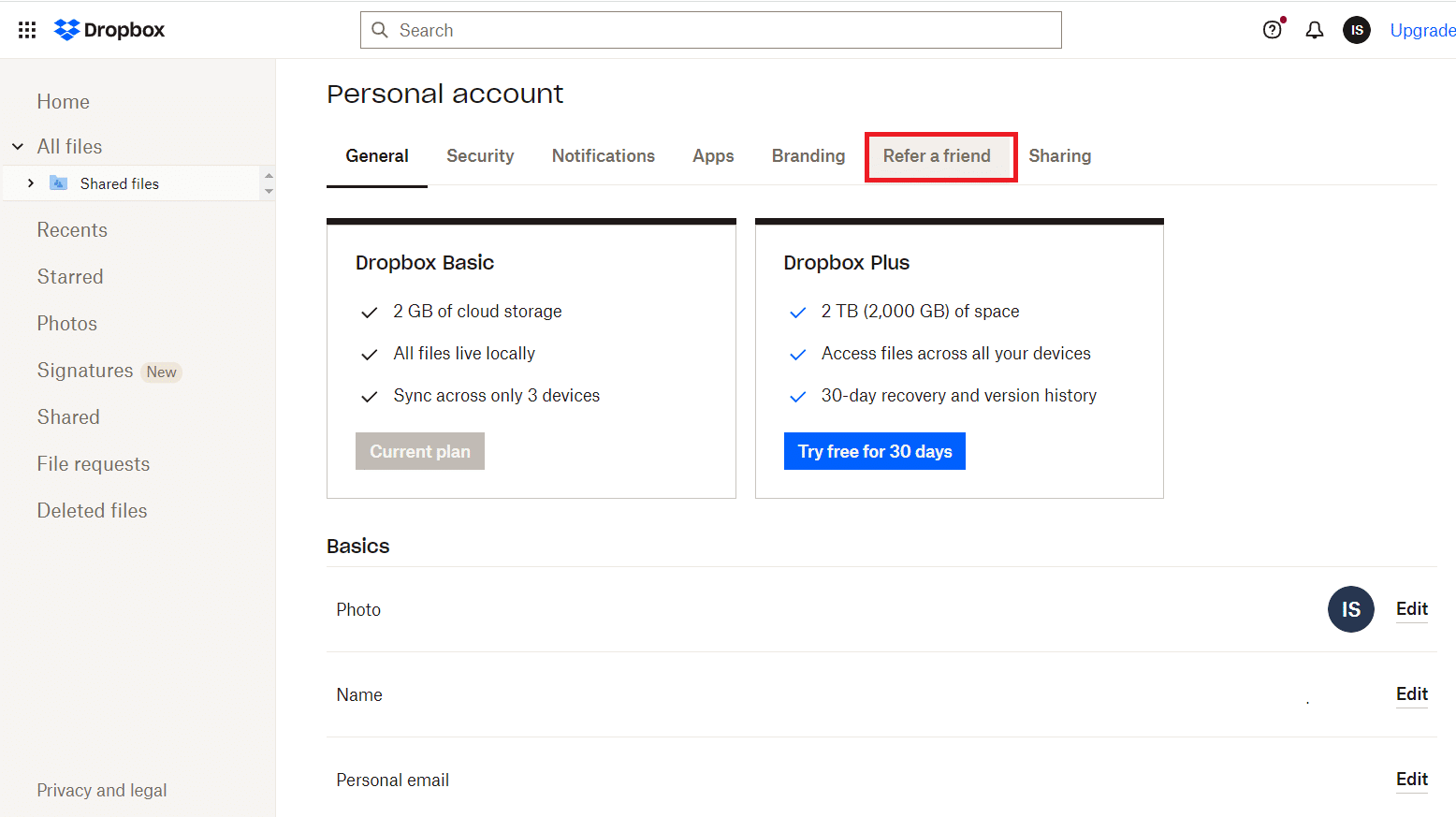Open the help question mark icon
The width and height of the screenshot is (1456, 817).
pos(1272,30)
